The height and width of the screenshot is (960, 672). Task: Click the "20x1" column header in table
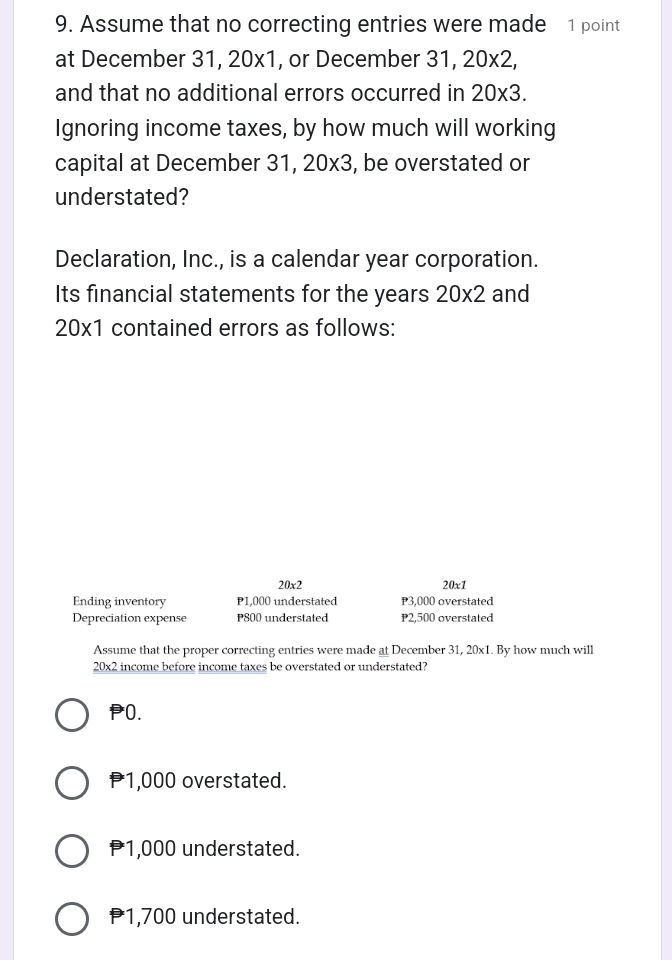click(x=454, y=585)
